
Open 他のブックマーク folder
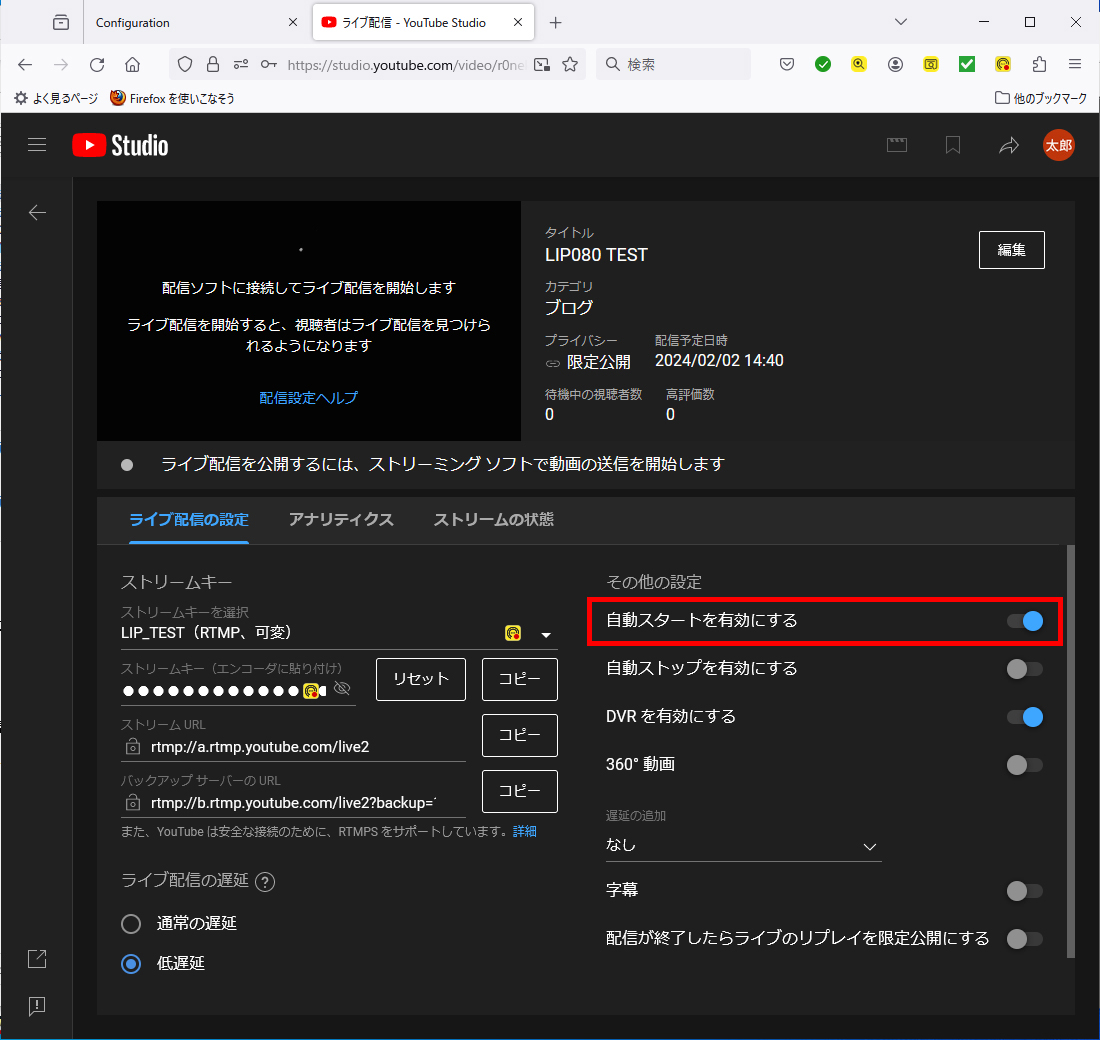point(1041,98)
